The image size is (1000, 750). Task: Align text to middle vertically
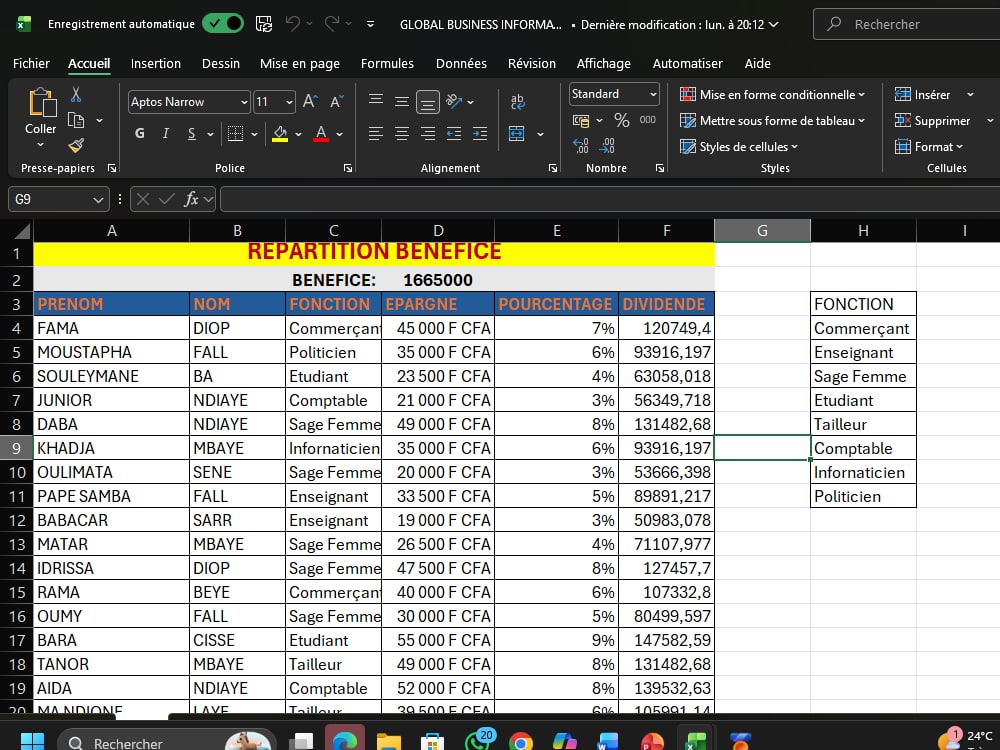(402, 101)
